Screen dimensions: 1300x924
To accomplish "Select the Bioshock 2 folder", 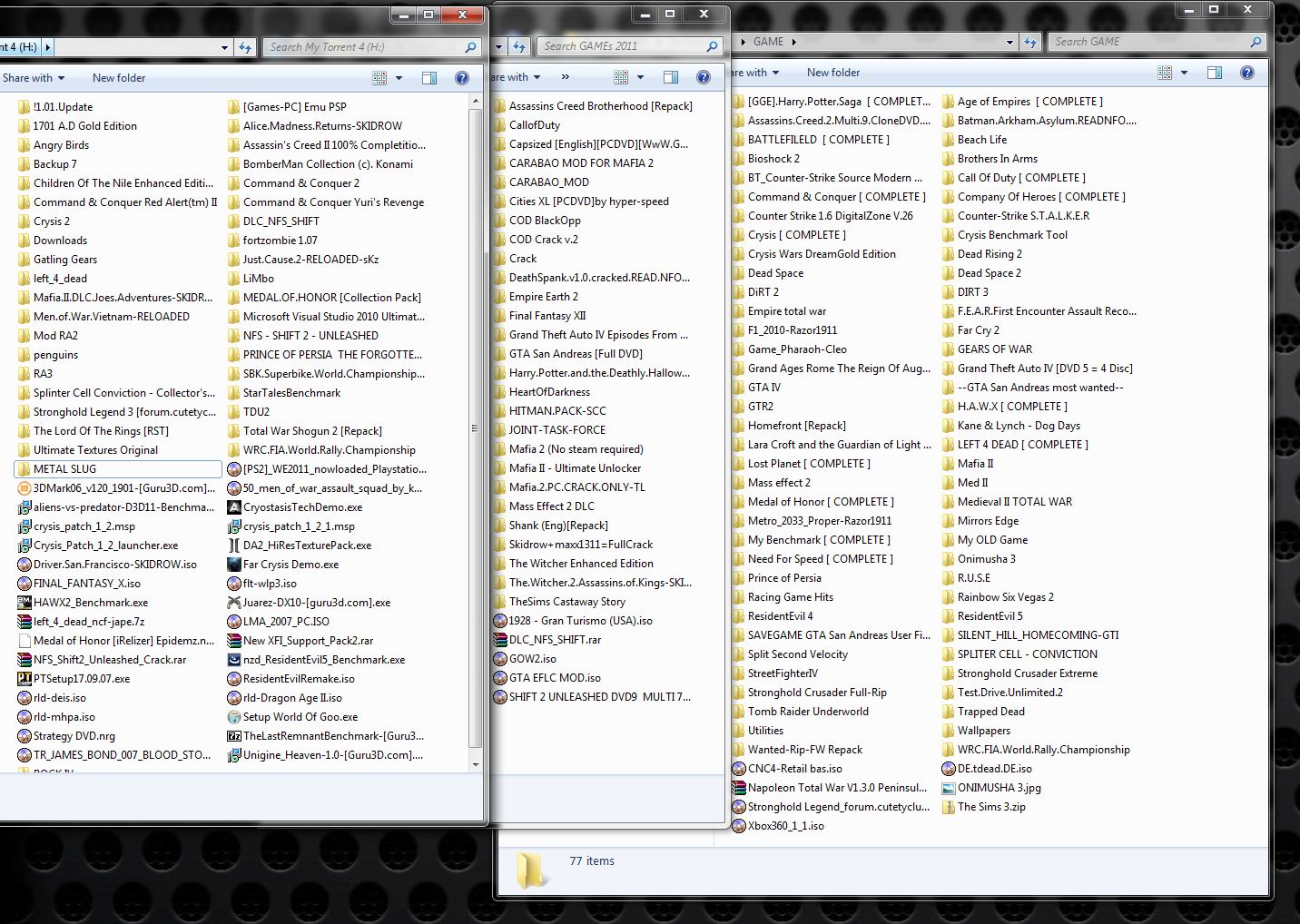I will 765,159.
